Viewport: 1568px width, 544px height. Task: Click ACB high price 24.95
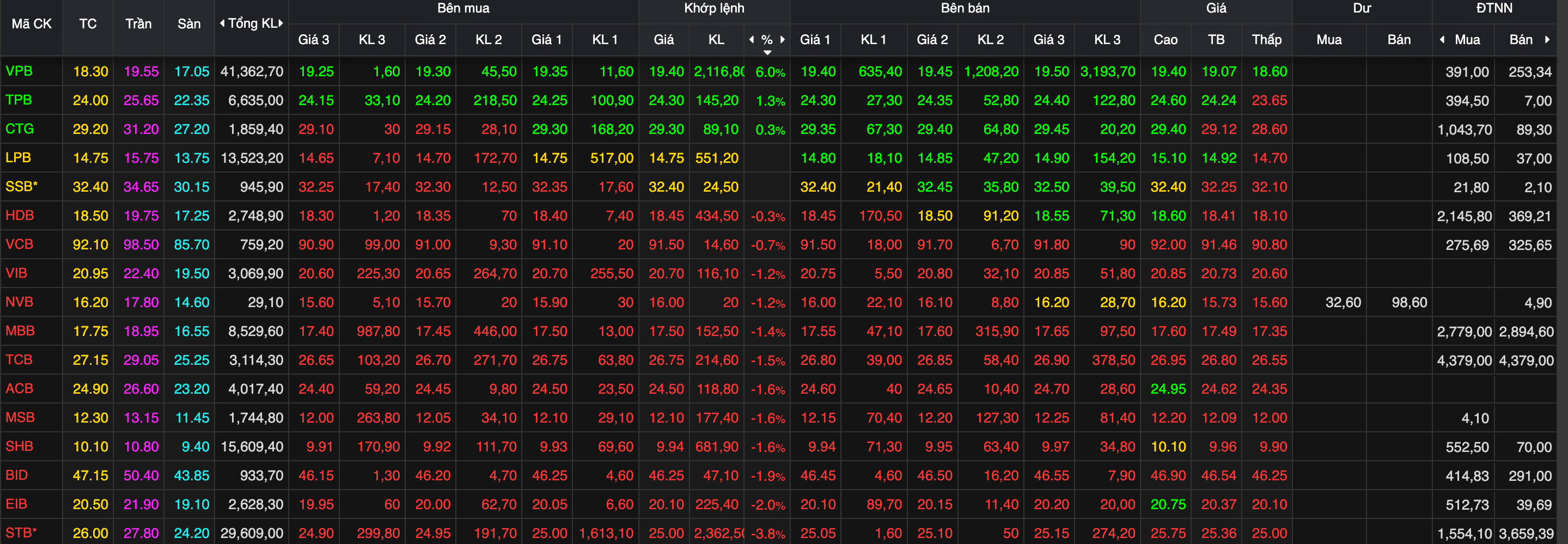[1168, 389]
